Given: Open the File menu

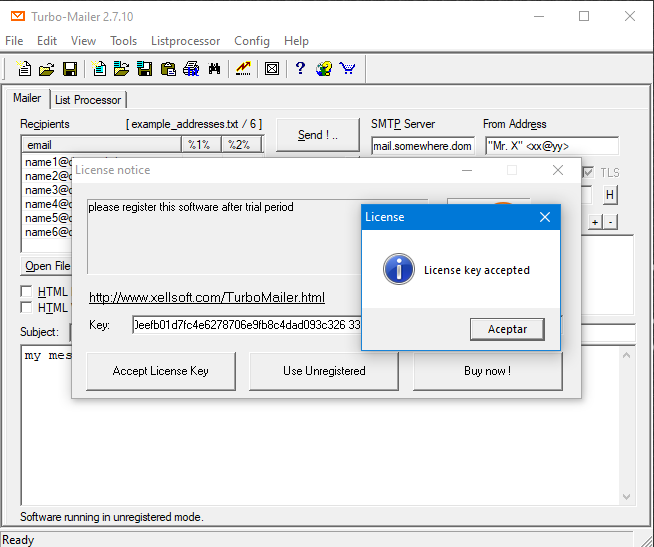Looking at the screenshot, I should pyautogui.click(x=14, y=41).
